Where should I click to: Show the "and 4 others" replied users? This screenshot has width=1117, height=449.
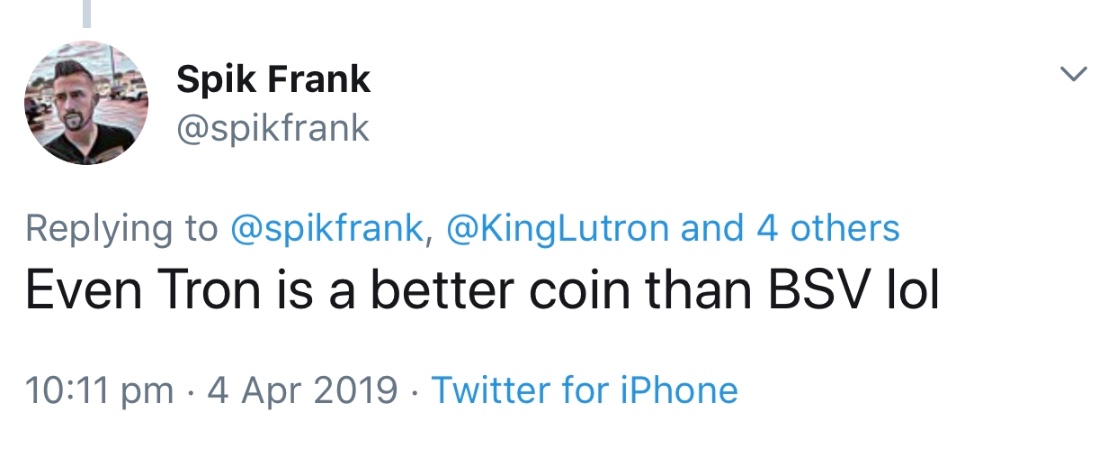790,229
